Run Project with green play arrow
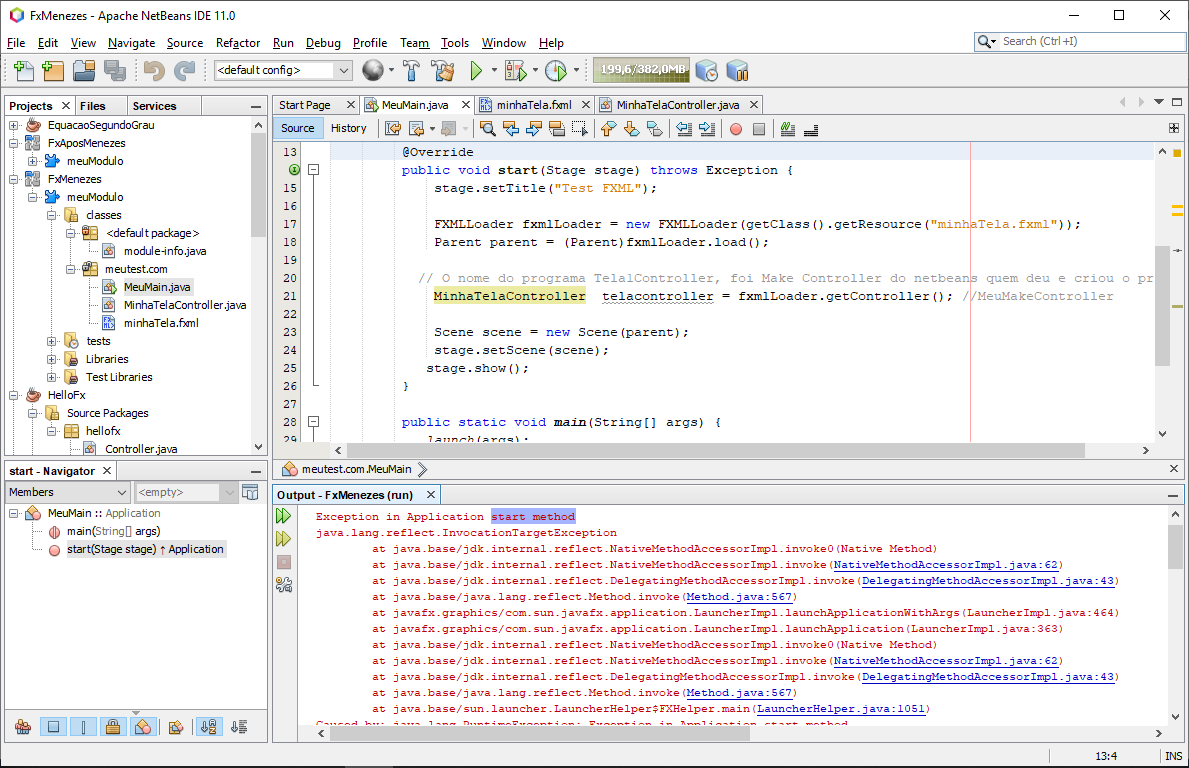The image size is (1189, 768). pyautogui.click(x=476, y=71)
